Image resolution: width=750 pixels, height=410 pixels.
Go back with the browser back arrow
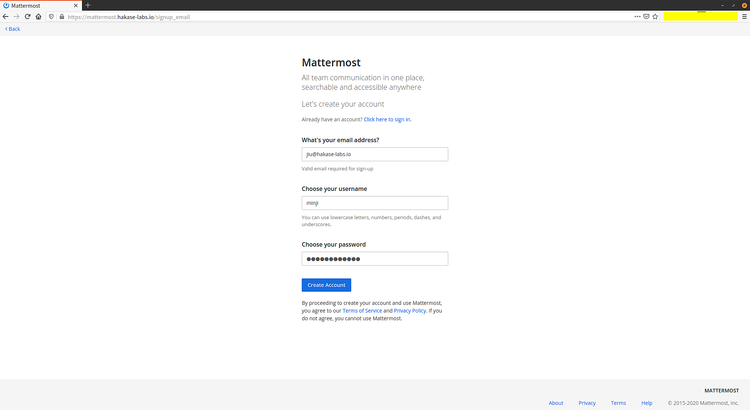pyautogui.click(x=6, y=17)
